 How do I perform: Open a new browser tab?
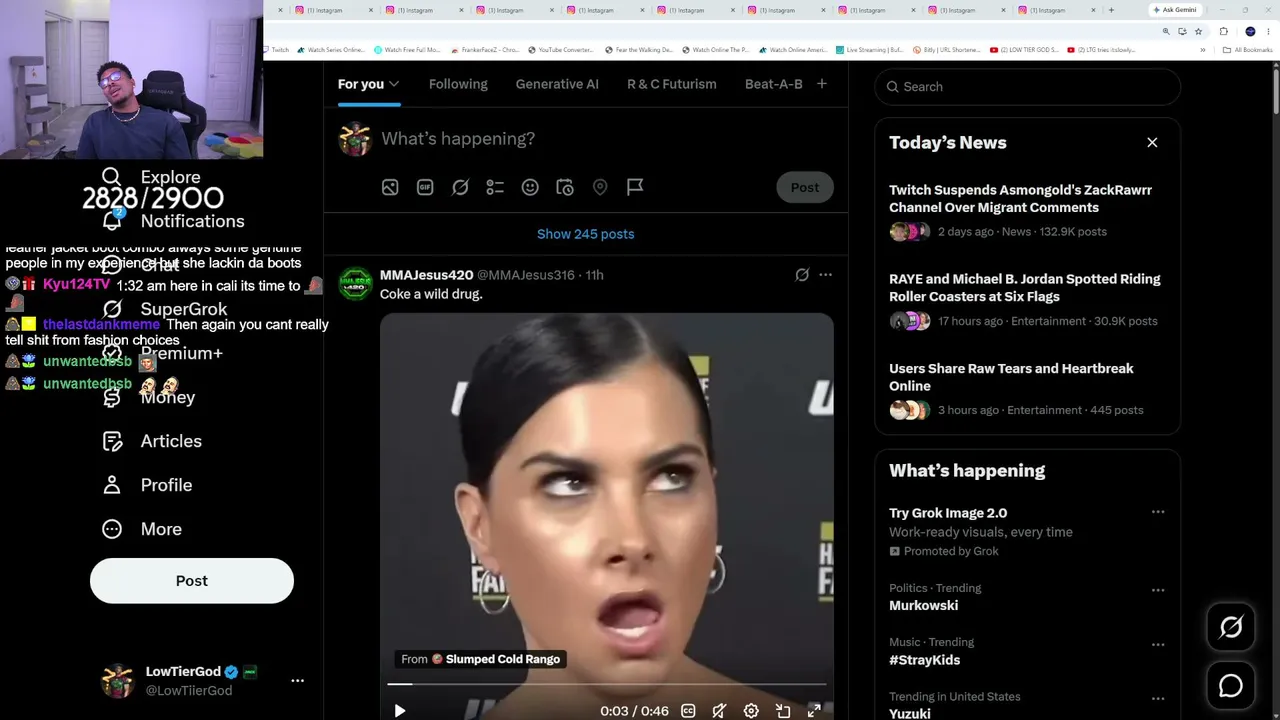click(x=1111, y=10)
